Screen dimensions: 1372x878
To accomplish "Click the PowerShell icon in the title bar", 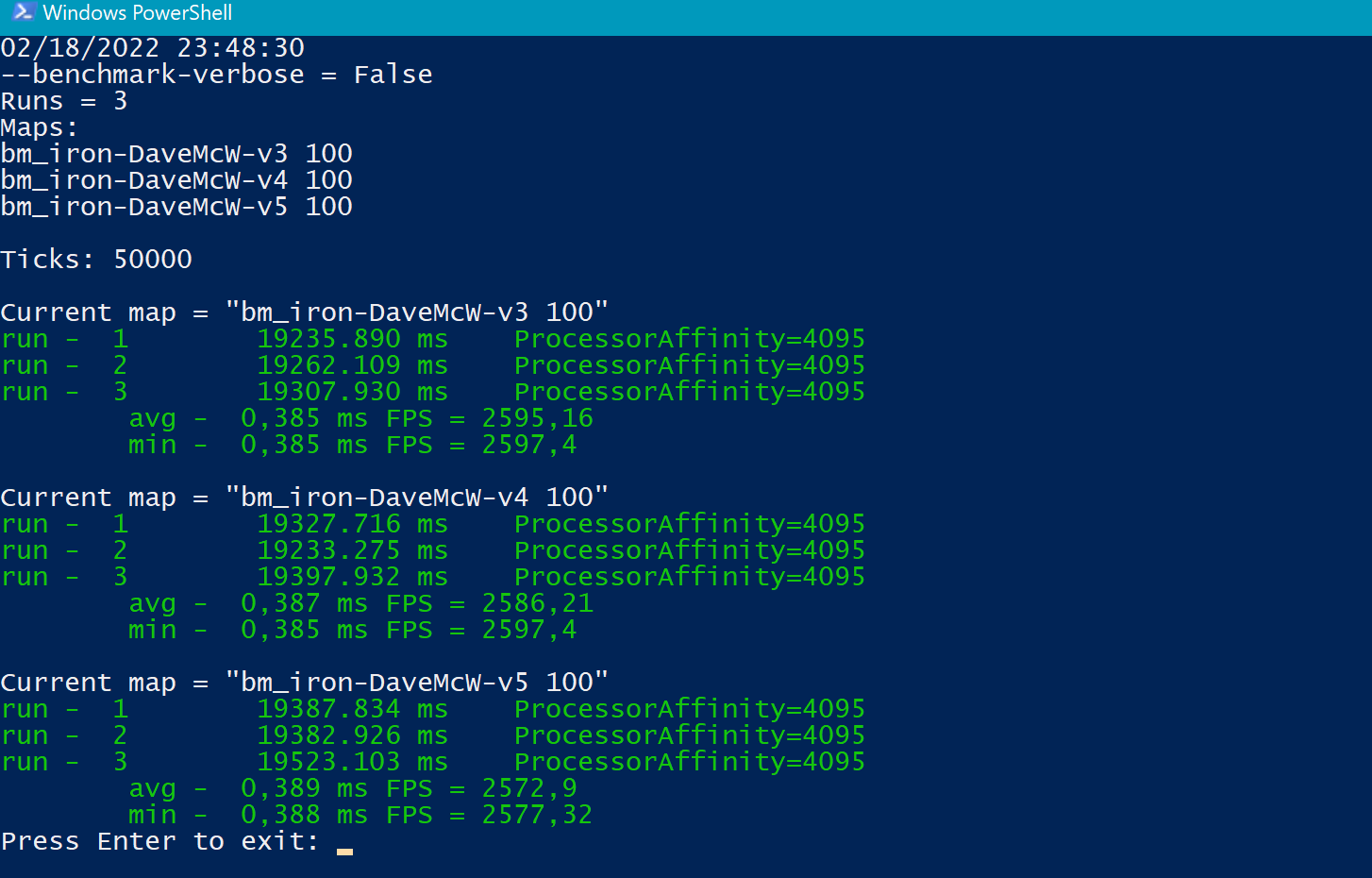I will point(23,13).
